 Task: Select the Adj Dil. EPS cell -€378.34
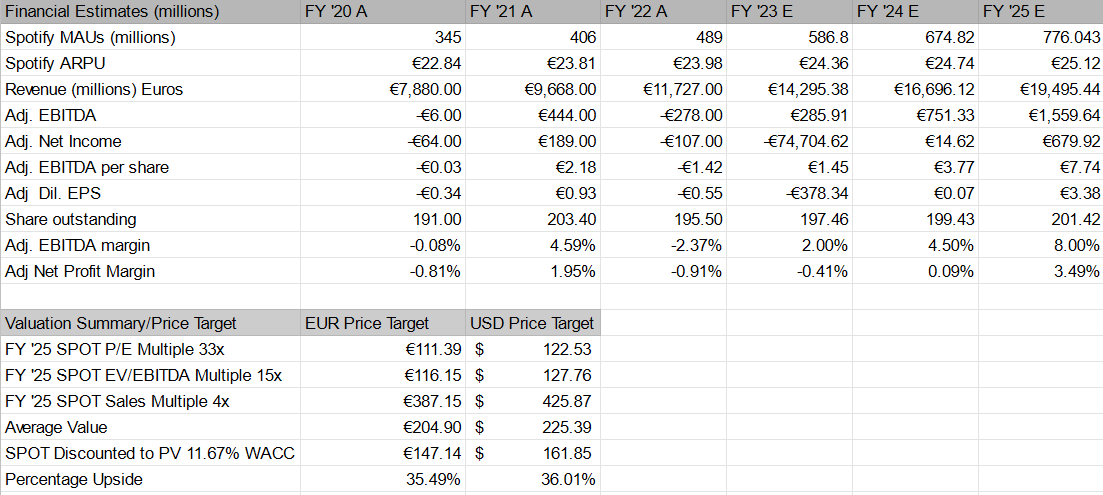(789, 193)
